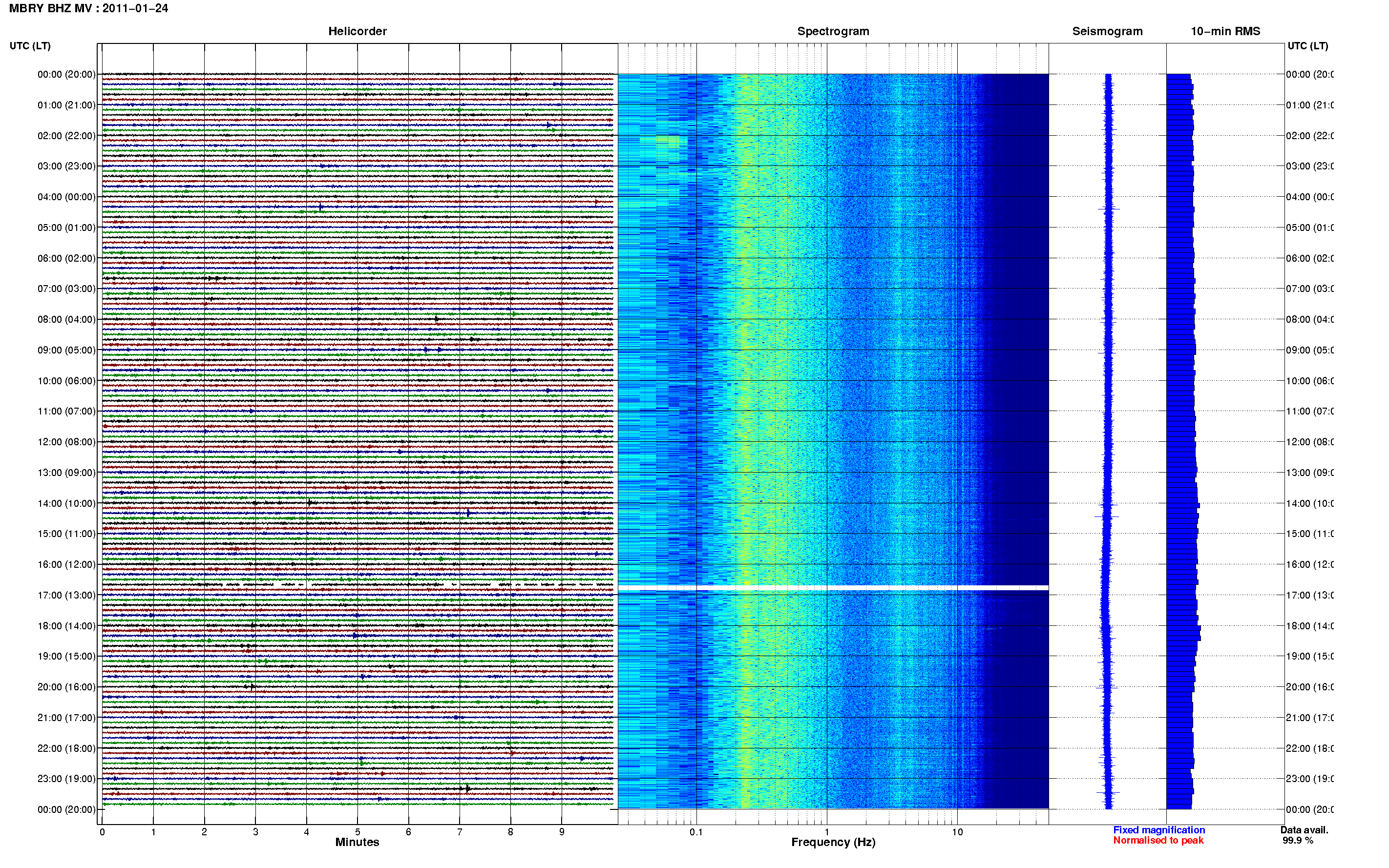The height and width of the screenshot is (868, 1389).
Task: Click the 'Data avail.' label
Action: [1304, 830]
